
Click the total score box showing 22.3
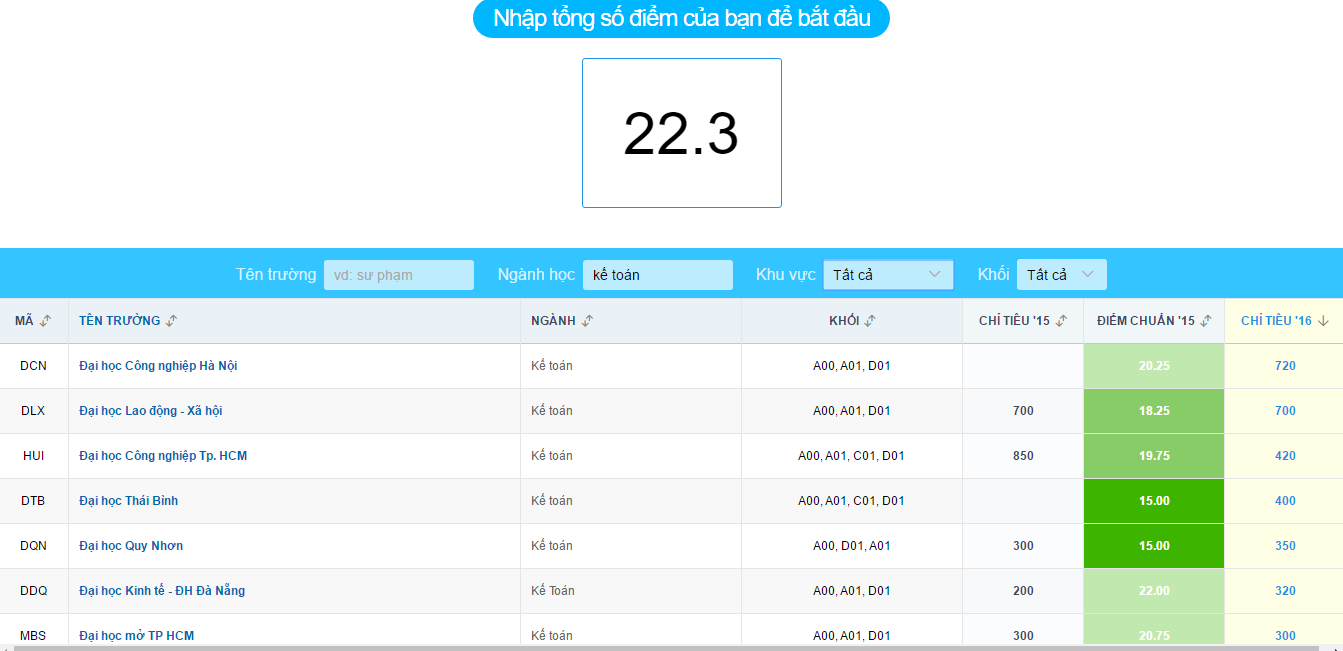point(681,133)
